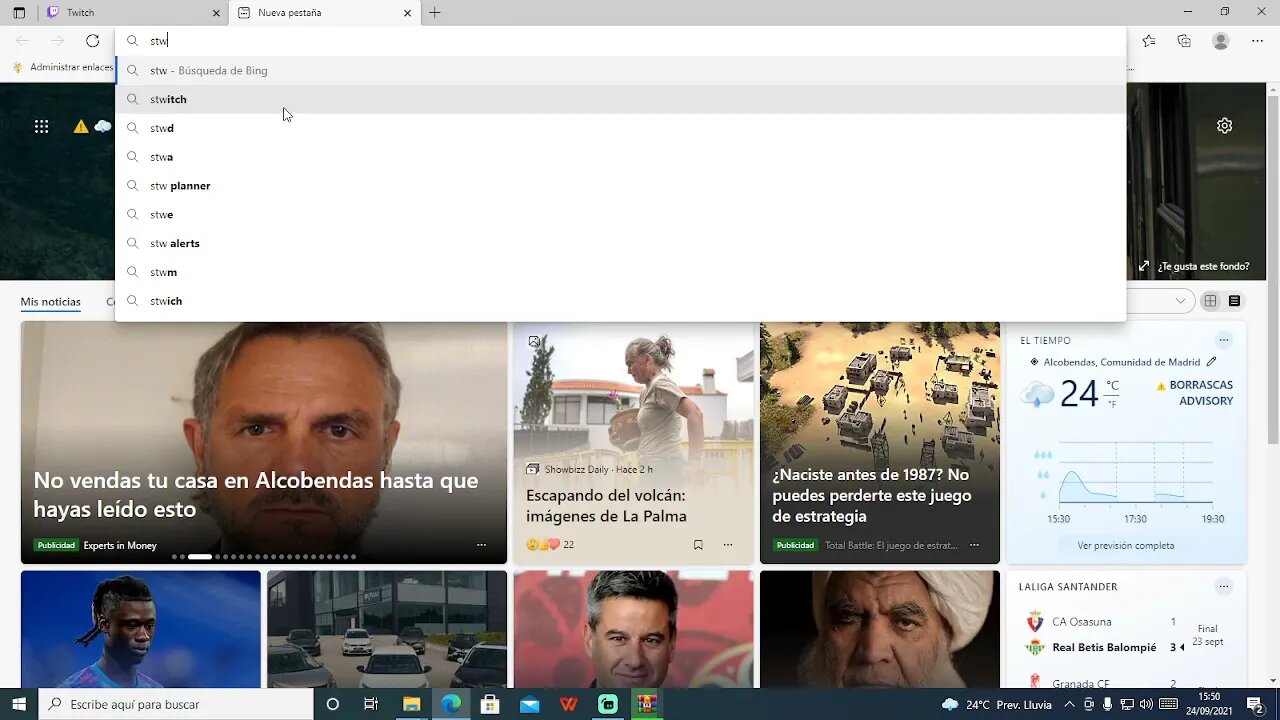Select the stwich suggestion
This screenshot has height=720, width=1280.
click(x=620, y=301)
